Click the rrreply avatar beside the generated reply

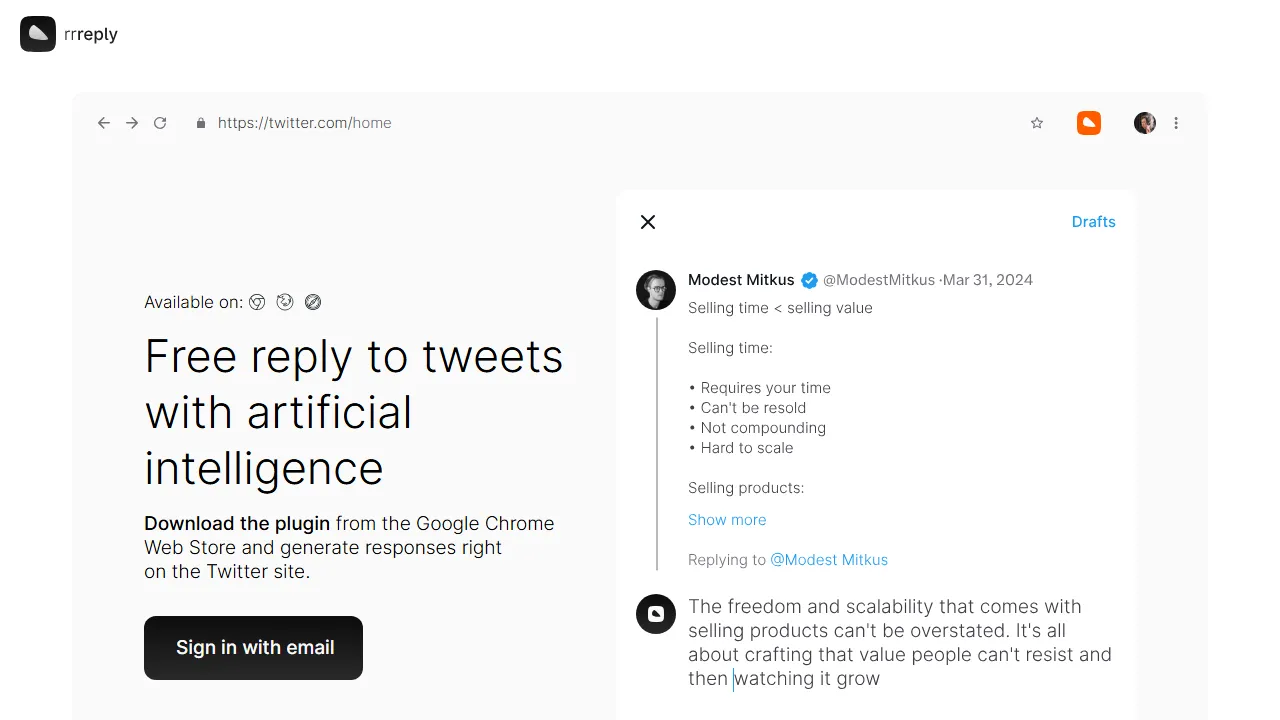pos(656,614)
